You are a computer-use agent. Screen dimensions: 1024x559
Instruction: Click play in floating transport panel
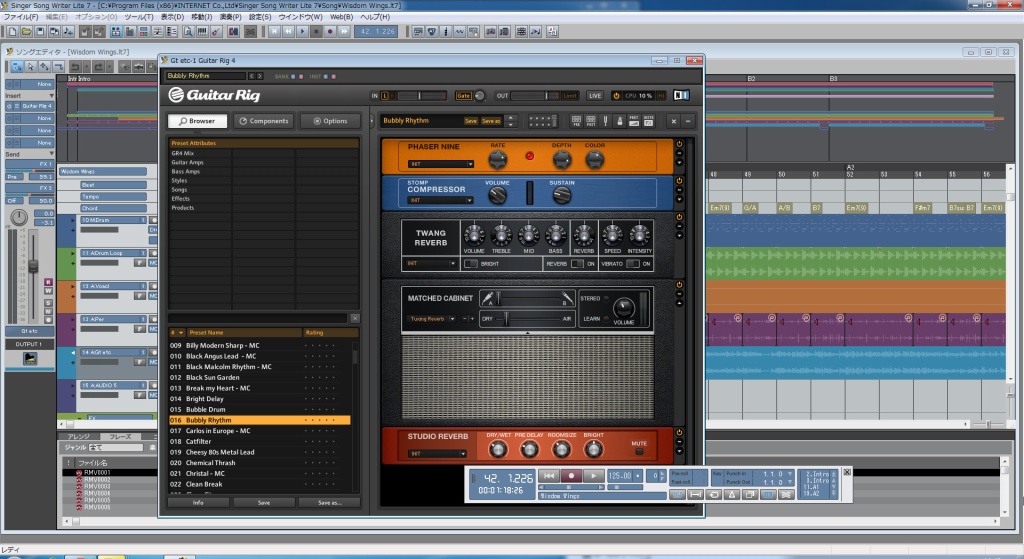[x=594, y=476]
